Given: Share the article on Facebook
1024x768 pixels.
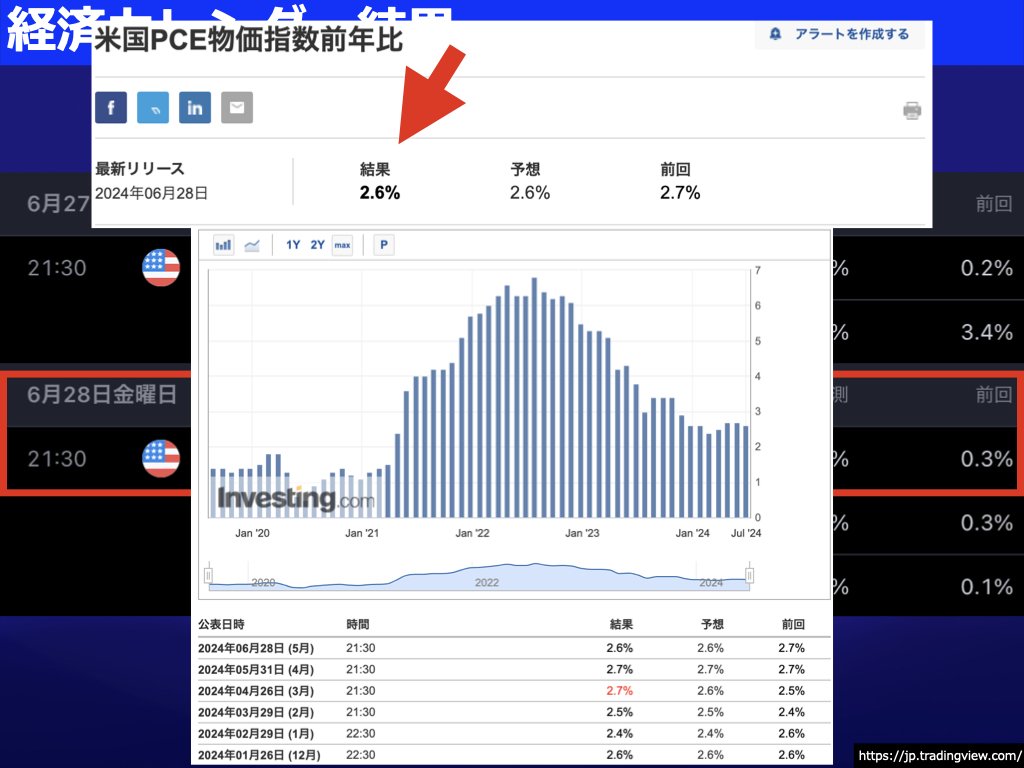Looking at the screenshot, I should tap(111, 107).
